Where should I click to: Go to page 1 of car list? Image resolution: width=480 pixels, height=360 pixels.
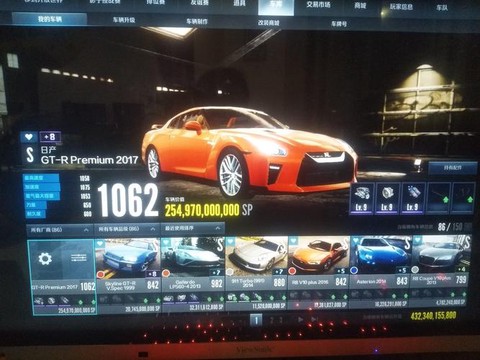coord(256,320)
